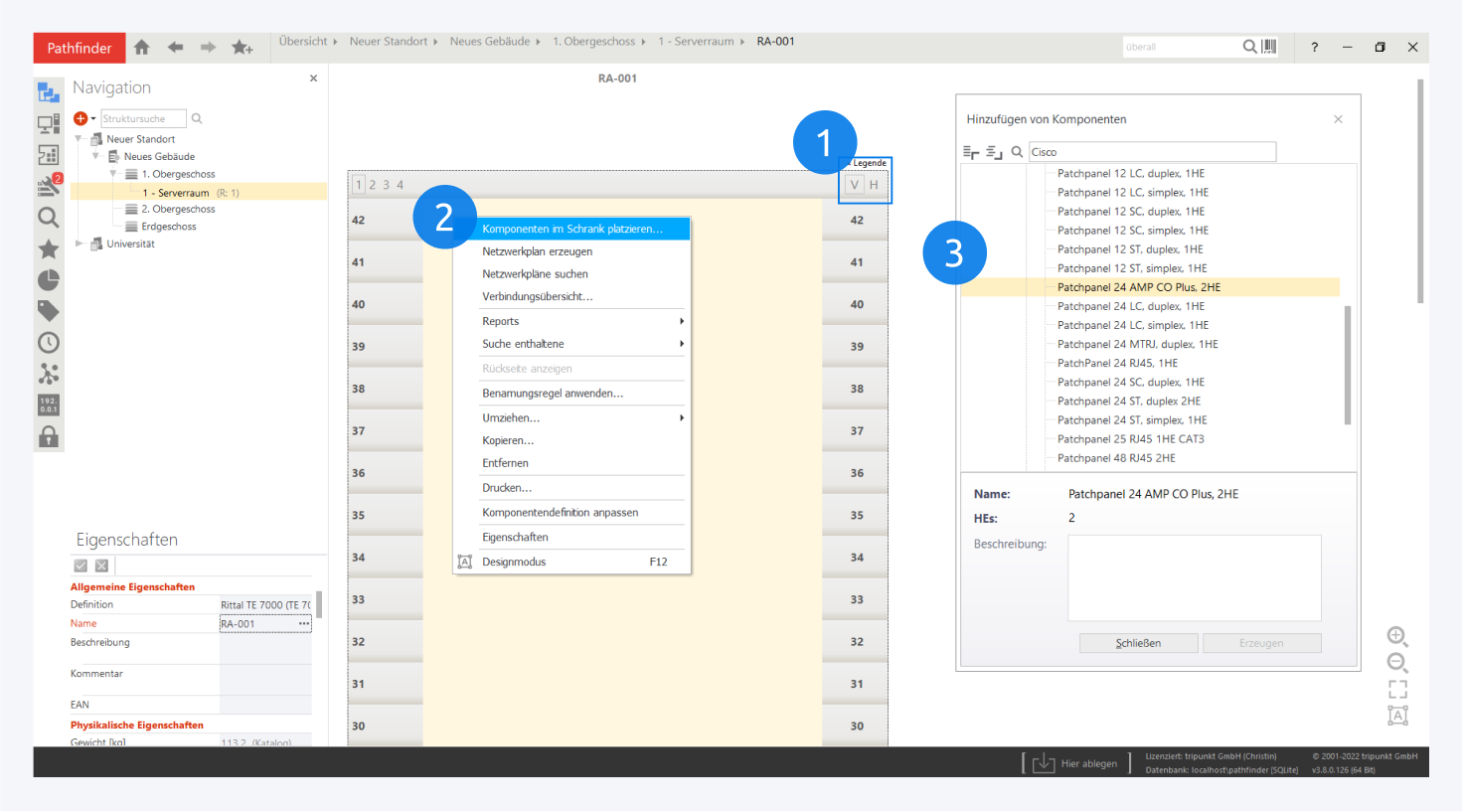Click the barcode scanner icon near search
This screenshot has height=812, width=1463.
click(x=1269, y=47)
